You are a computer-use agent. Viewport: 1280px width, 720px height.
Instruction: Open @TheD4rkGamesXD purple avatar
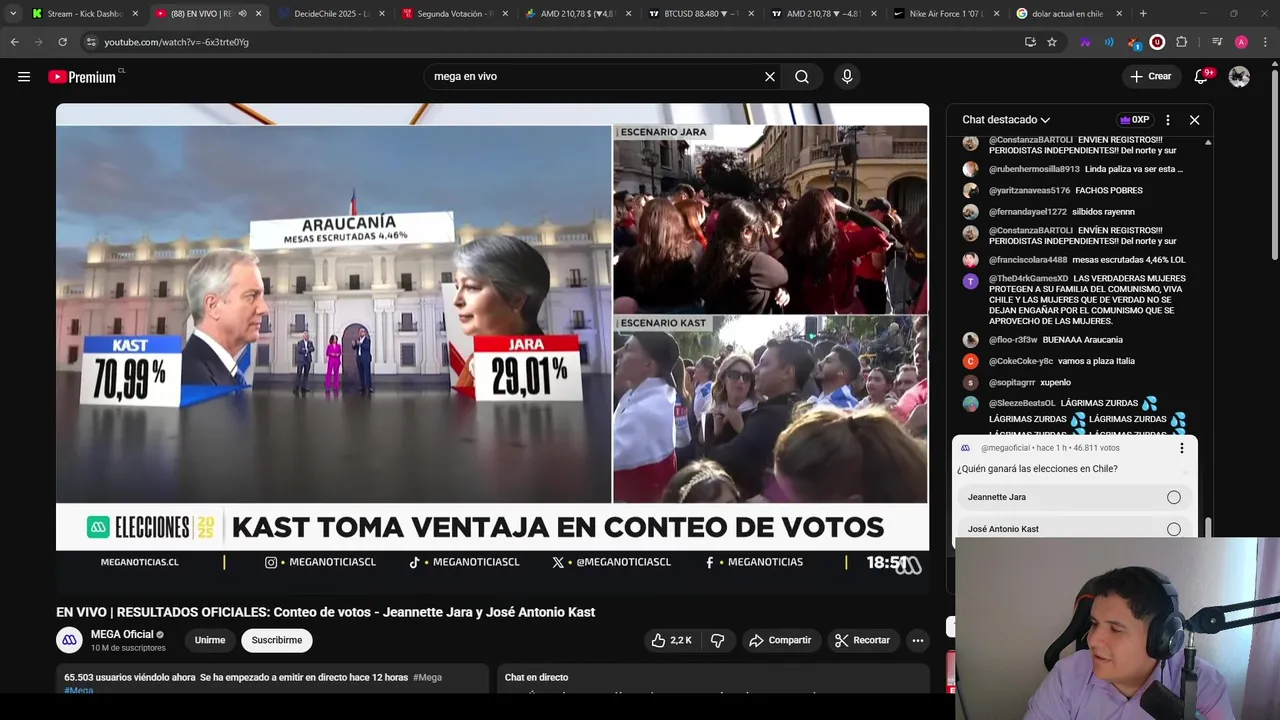click(970, 282)
